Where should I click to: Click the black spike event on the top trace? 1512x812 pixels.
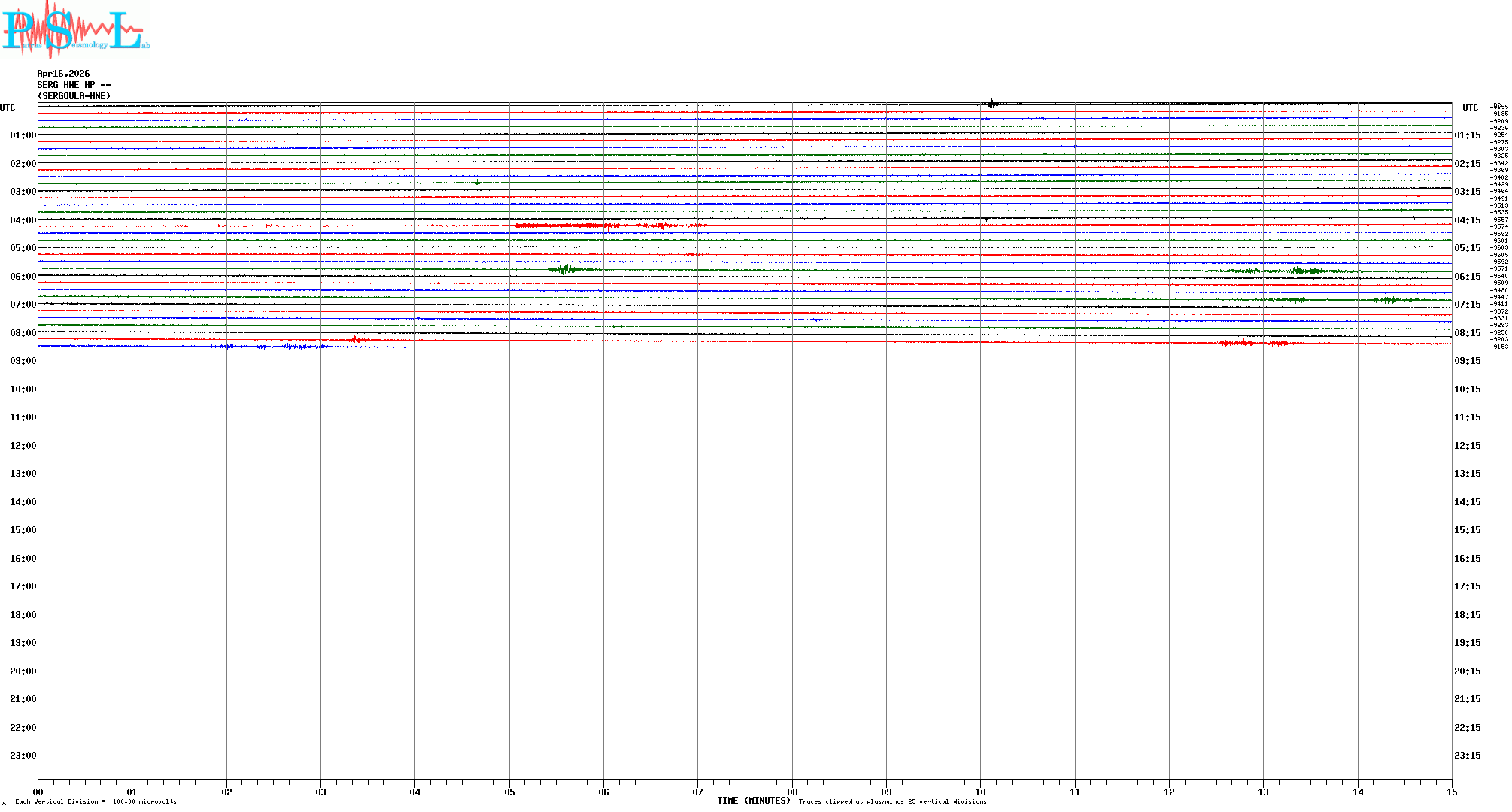[x=991, y=104]
